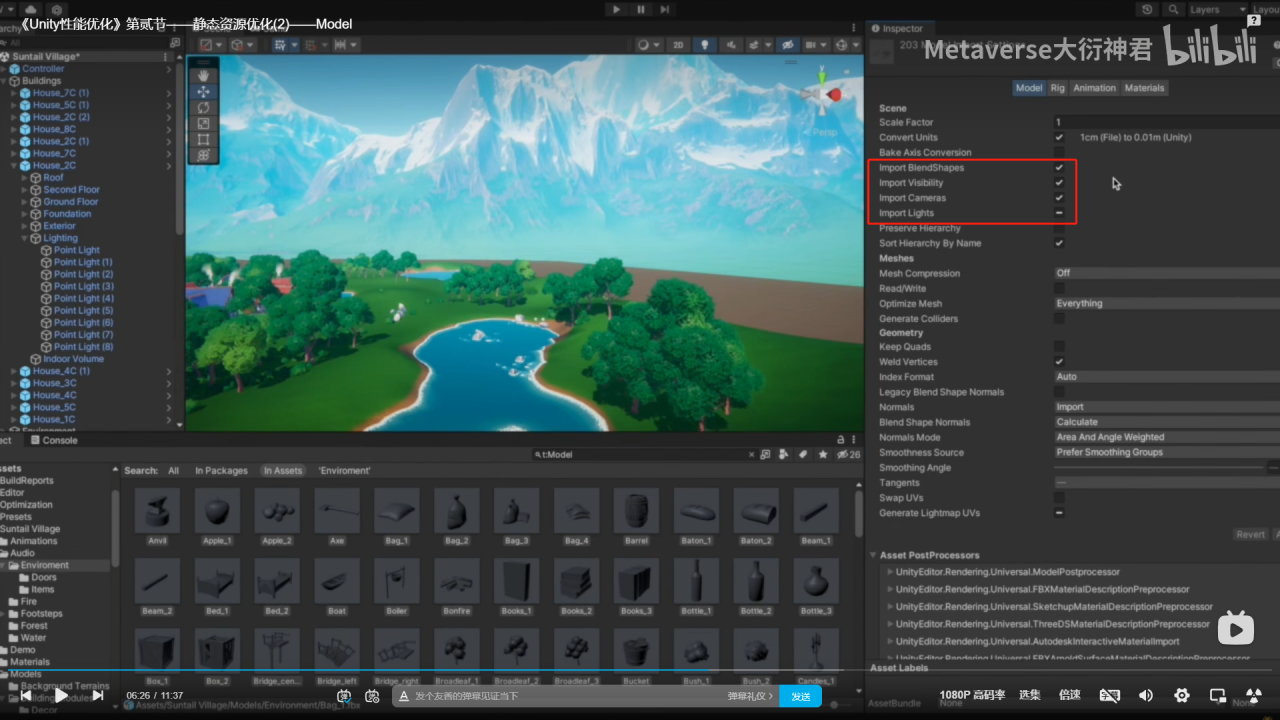Select the Rect tool in scene overlay
Screen dimensions: 1280x720
pos(203,139)
